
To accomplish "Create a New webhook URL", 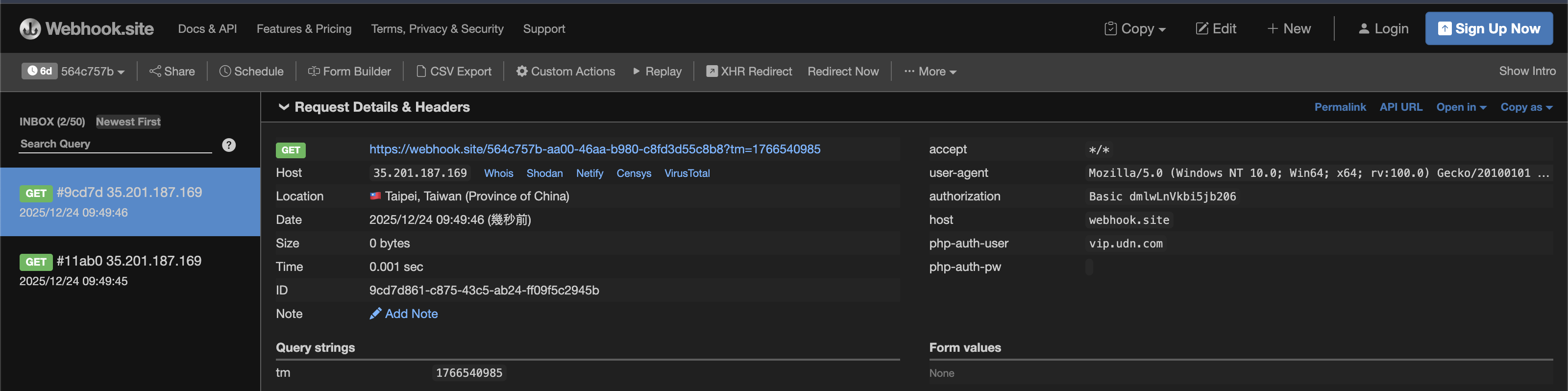I will click(x=1289, y=28).
